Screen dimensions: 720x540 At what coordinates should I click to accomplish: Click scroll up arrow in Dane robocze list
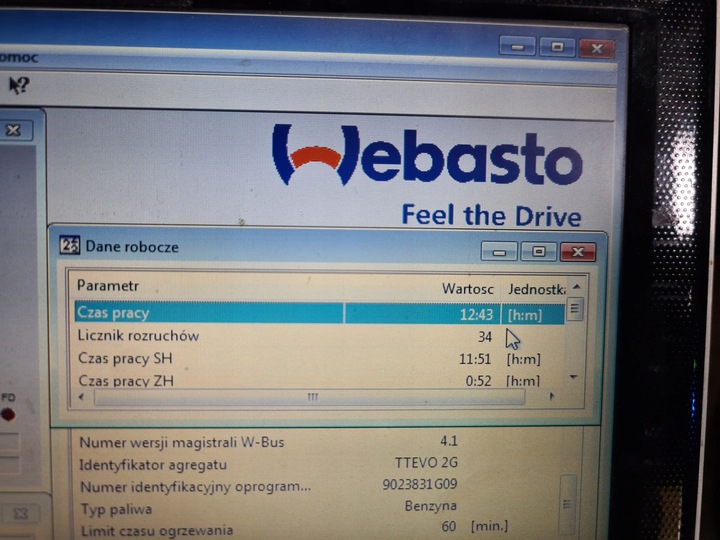[577, 287]
